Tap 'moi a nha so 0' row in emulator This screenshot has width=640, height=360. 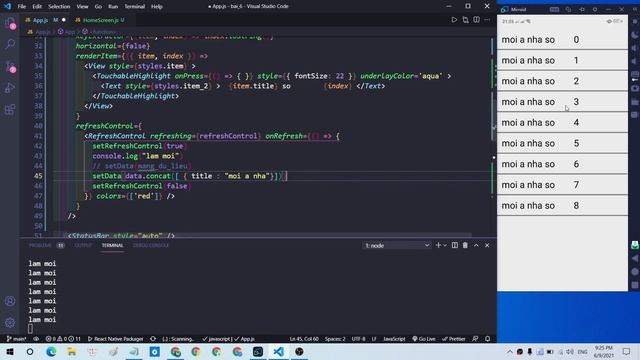click(x=562, y=40)
